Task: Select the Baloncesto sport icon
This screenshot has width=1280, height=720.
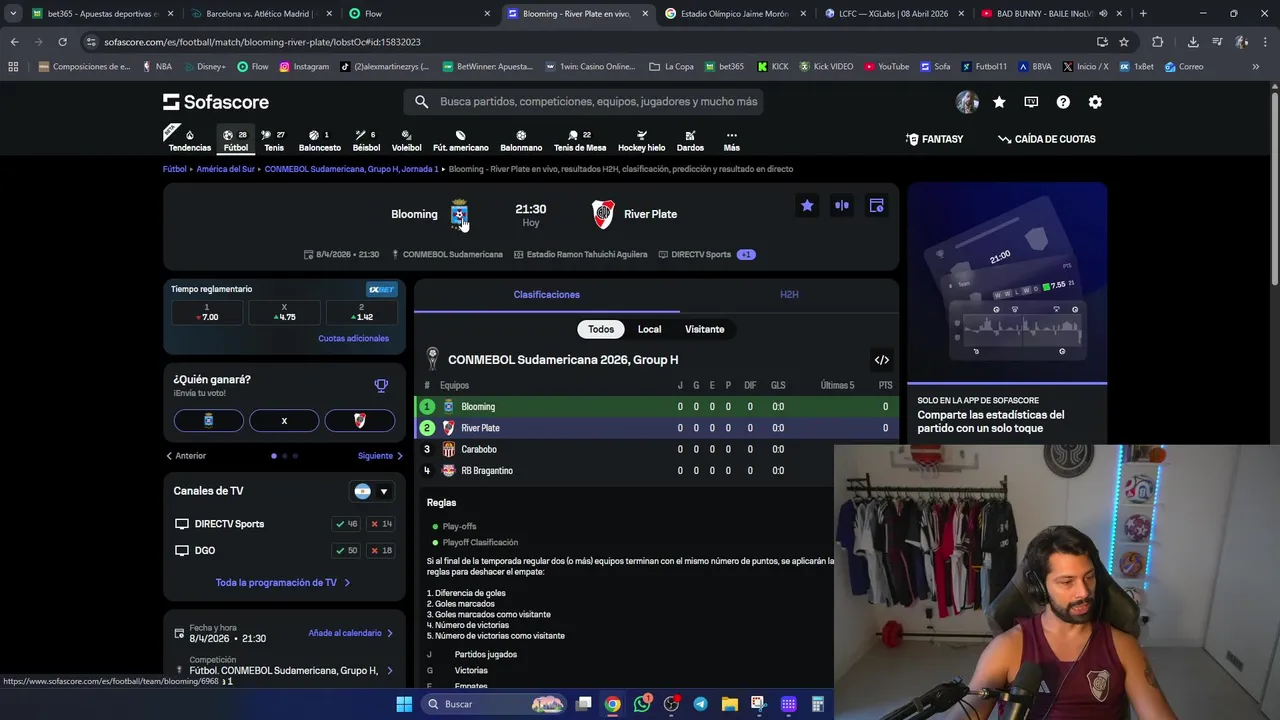Action: coord(319,140)
